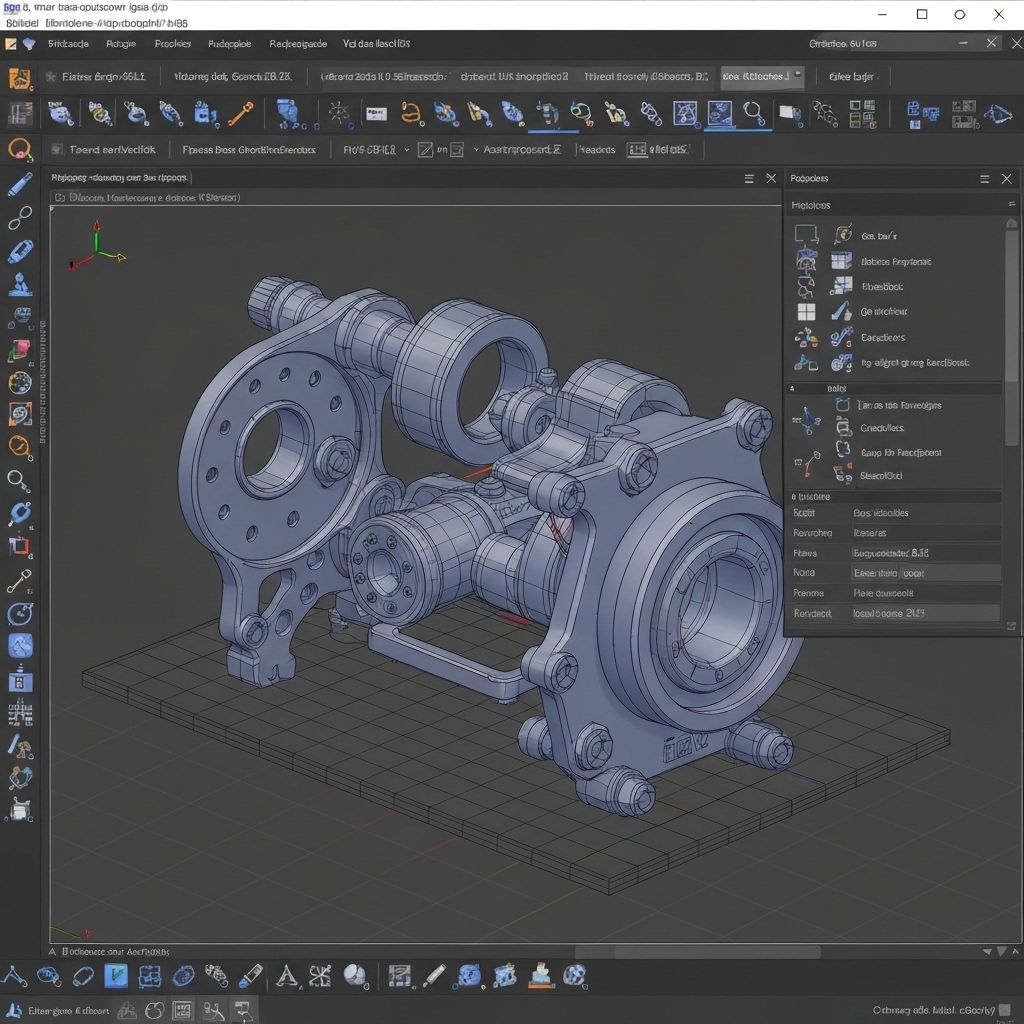Select the grid table icon in the Properties panel
The width and height of the screenshot is (1024, 1024).
(x=806, y=312)
